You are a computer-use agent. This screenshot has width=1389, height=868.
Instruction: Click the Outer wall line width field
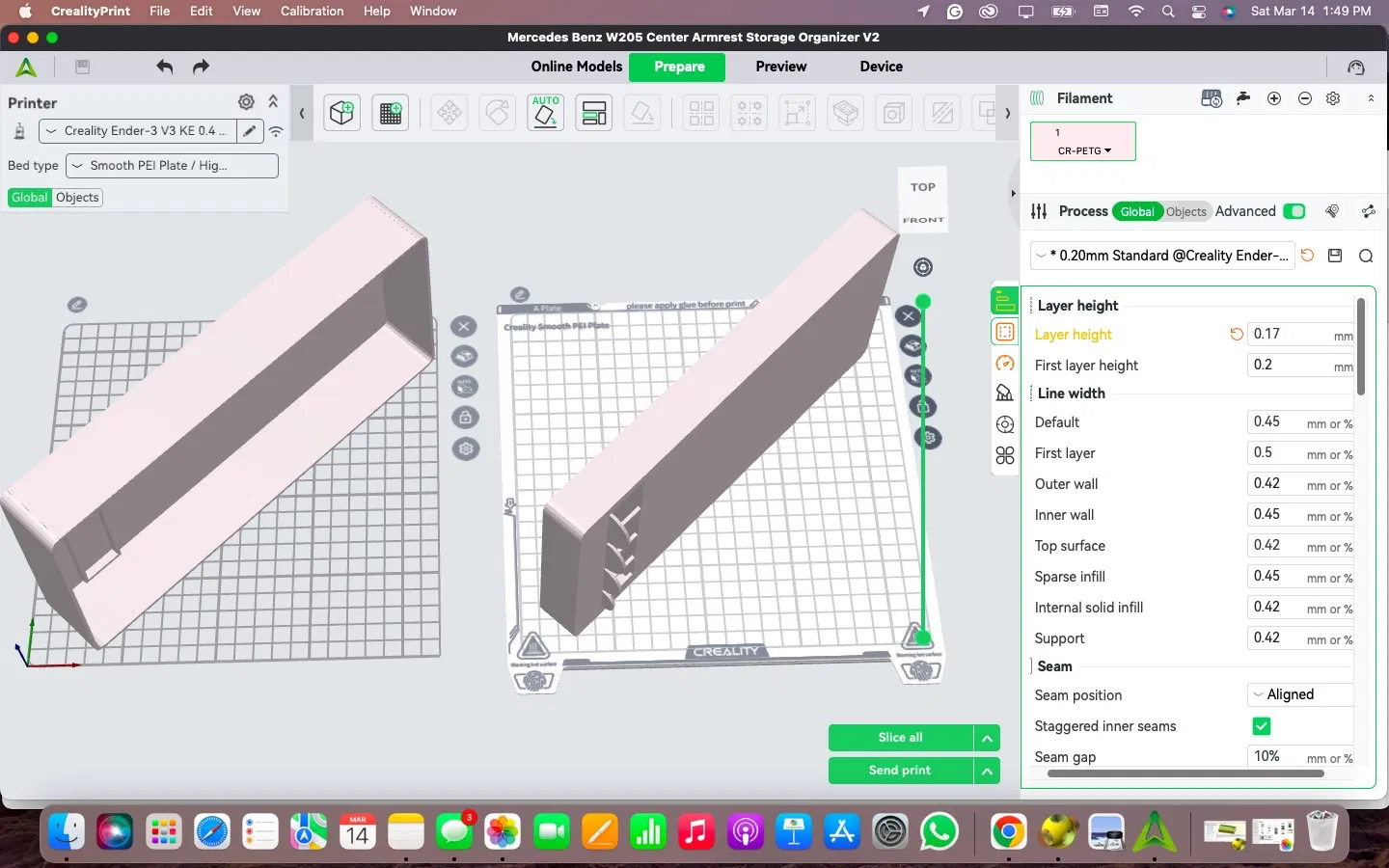pyautogui.click(x=1300, y=484)
